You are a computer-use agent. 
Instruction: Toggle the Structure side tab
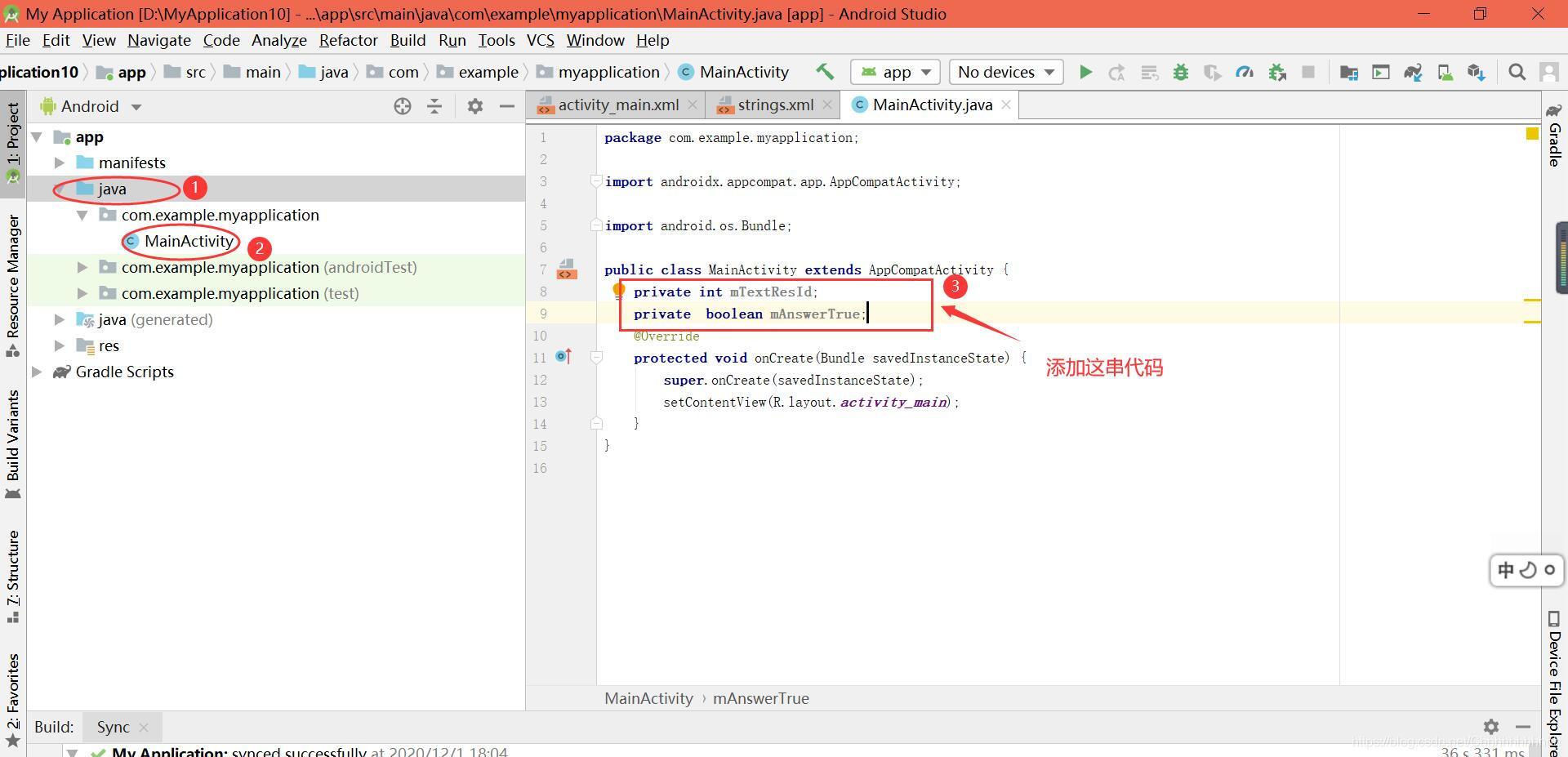13,577
